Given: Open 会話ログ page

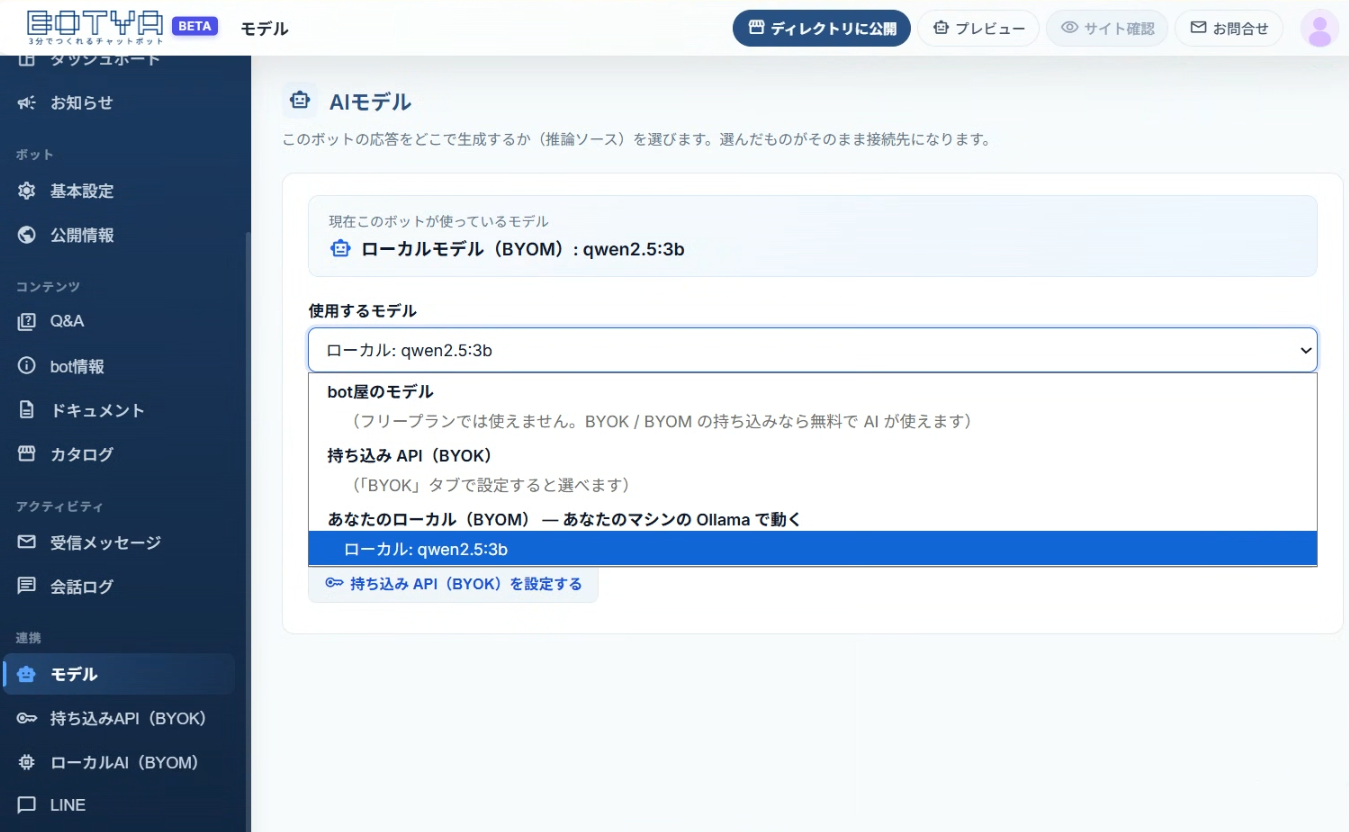Looking at the screenshot, I should tap(118, 586).
